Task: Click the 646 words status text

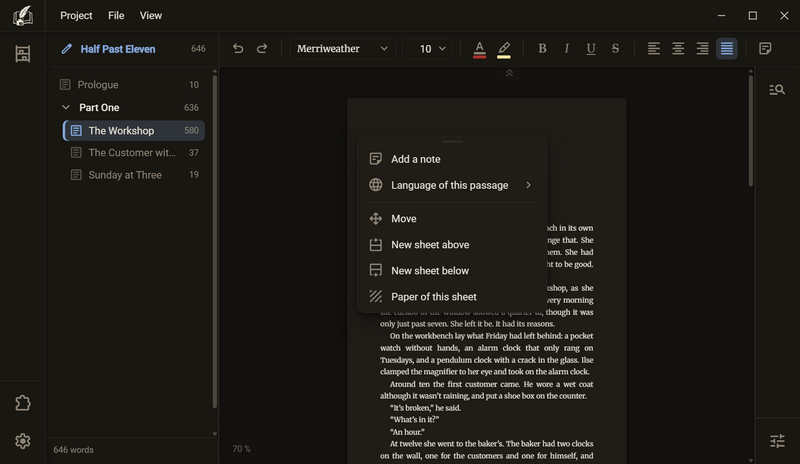Action: pos(73,450)
